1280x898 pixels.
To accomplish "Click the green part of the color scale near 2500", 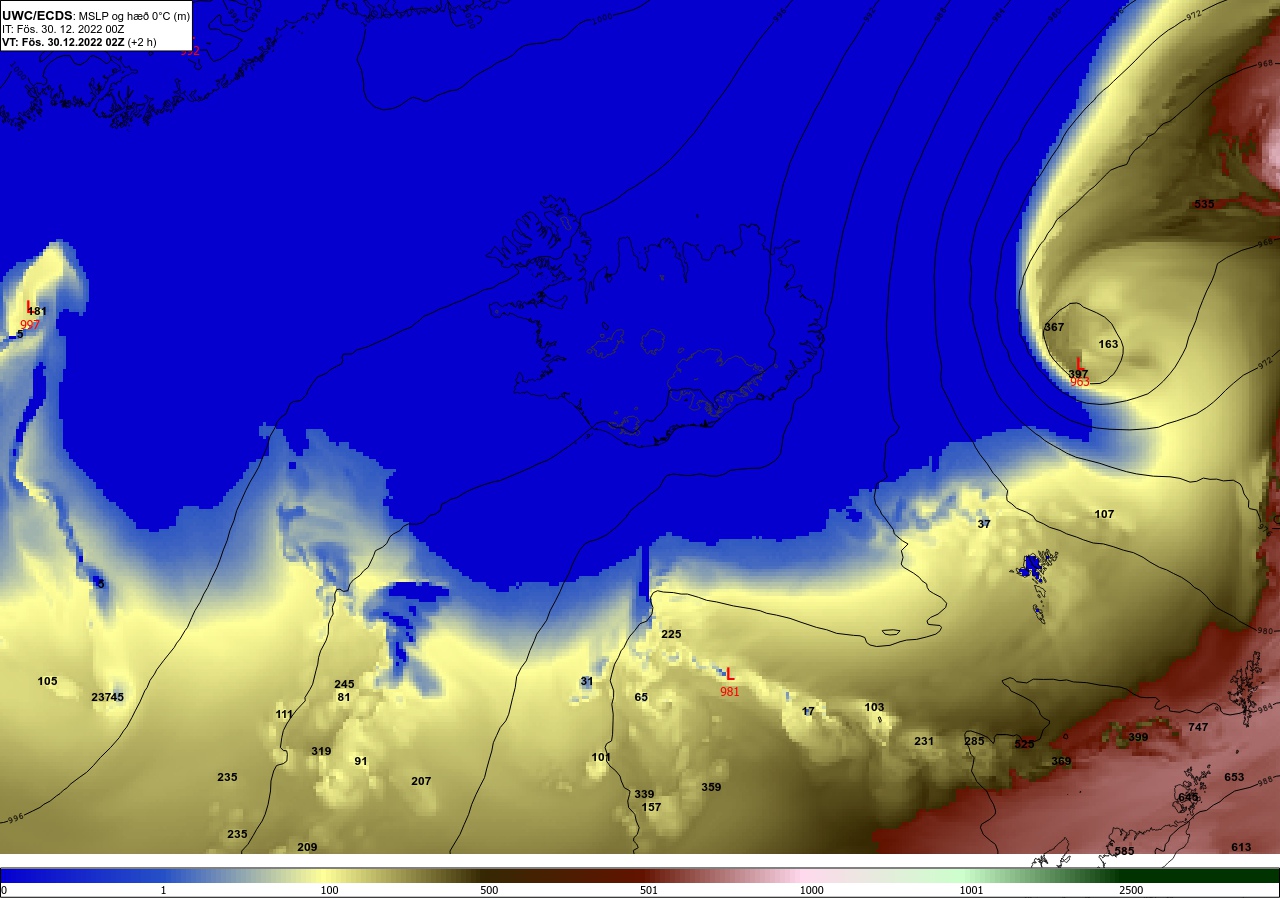I will [x=1130, y=875].
